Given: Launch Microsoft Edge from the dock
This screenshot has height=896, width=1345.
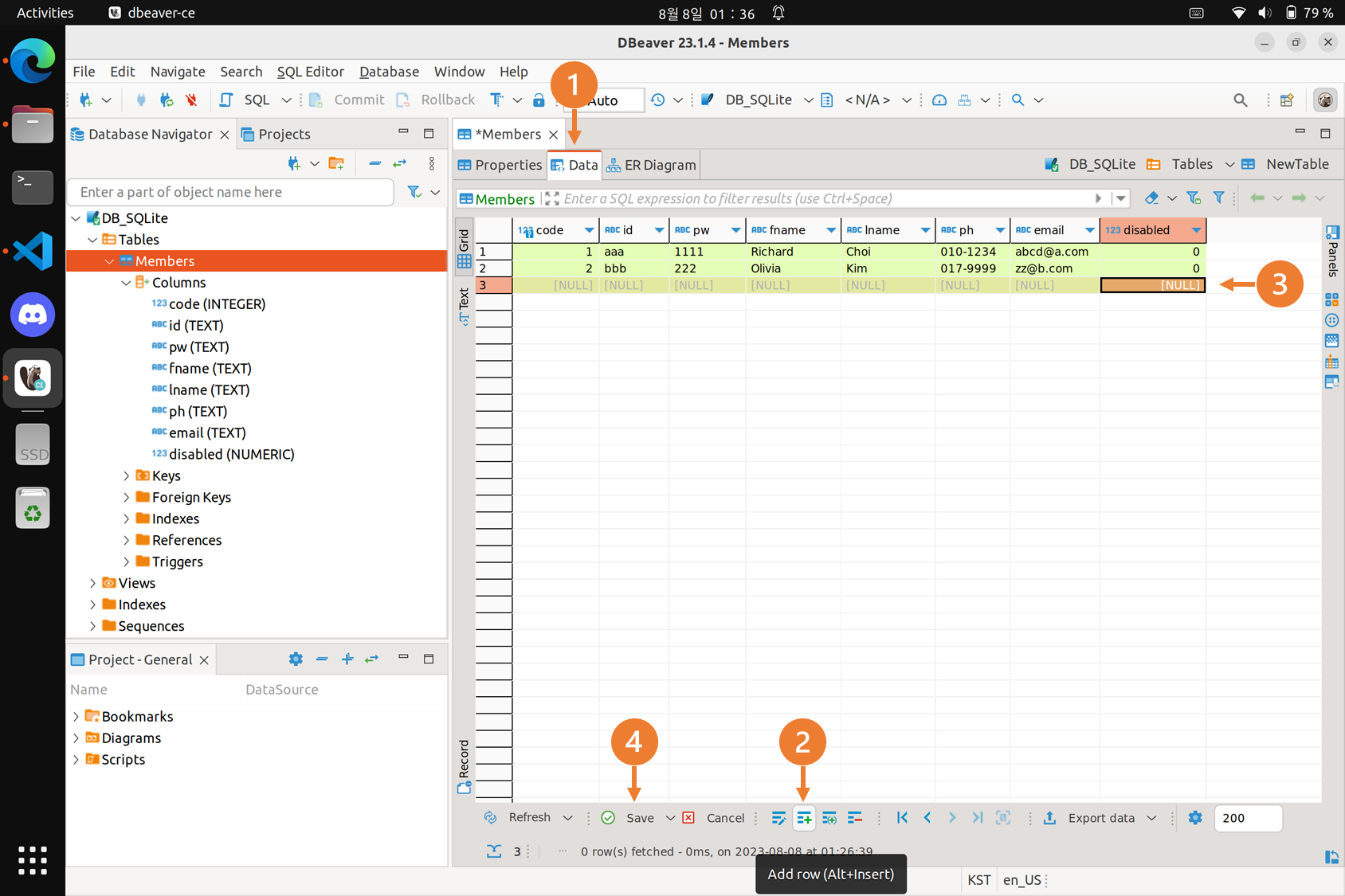Looking at the screenshot, I should 33,60.
